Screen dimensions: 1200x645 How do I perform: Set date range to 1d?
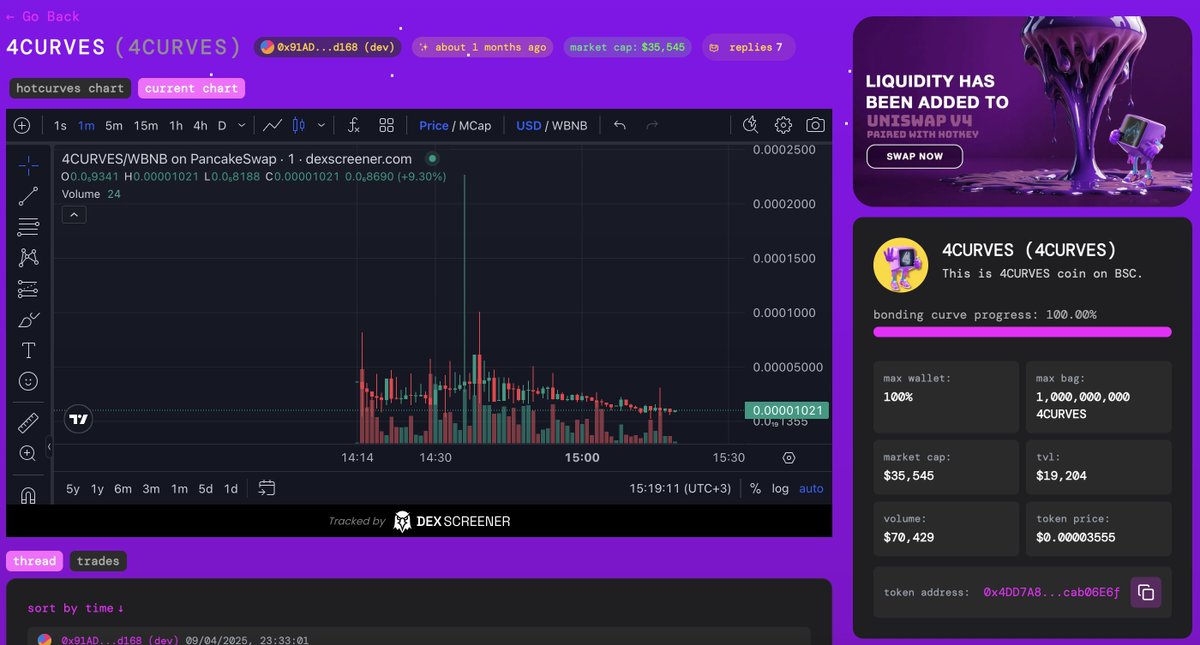point(231,489)
